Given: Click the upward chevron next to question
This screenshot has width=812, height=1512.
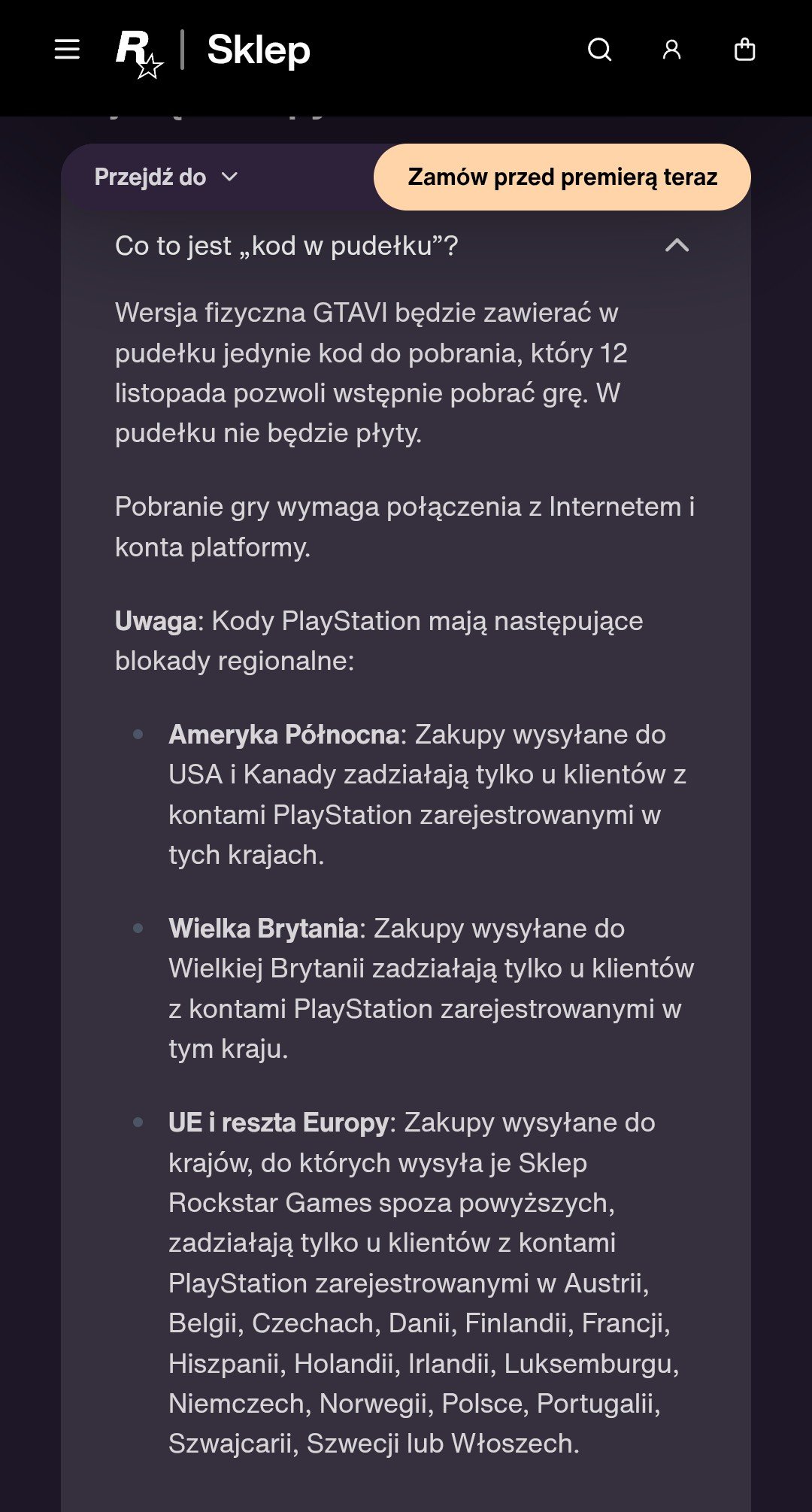Looking at the screenshot, I should (677, 245).
